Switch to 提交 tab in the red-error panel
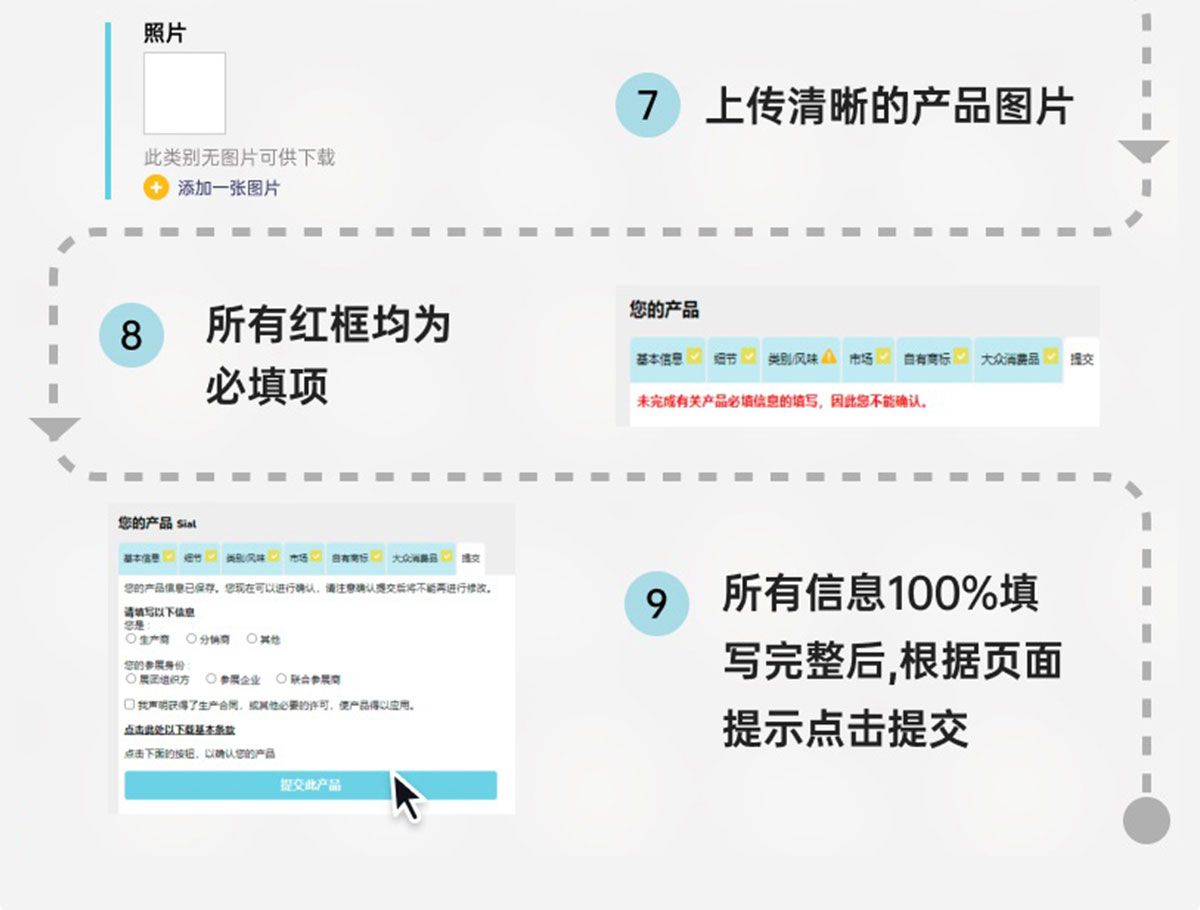Screen dimensions: 1200x910 (1081, 360)
